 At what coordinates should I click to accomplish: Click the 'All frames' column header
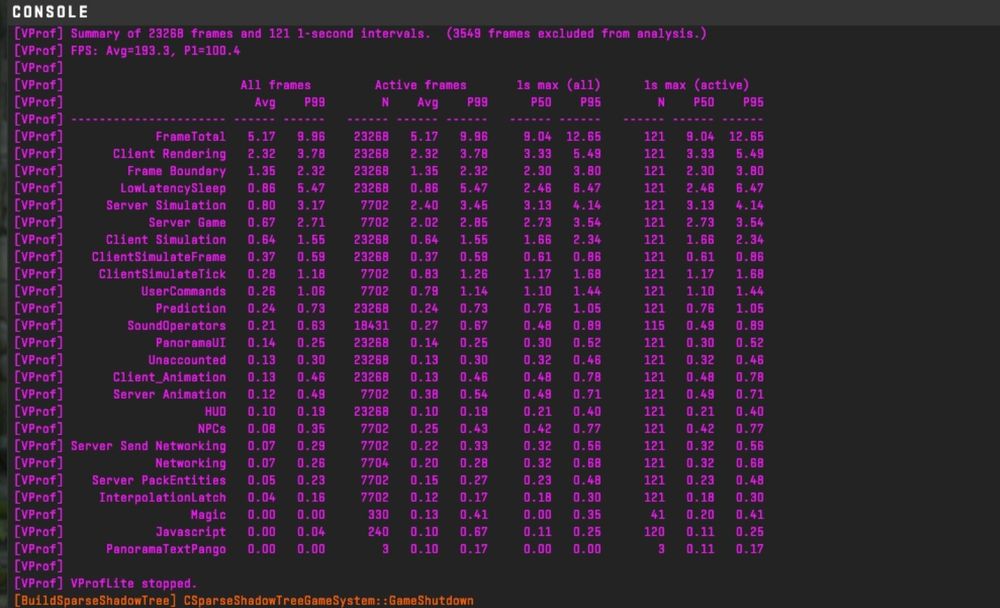tap(276, 85)
